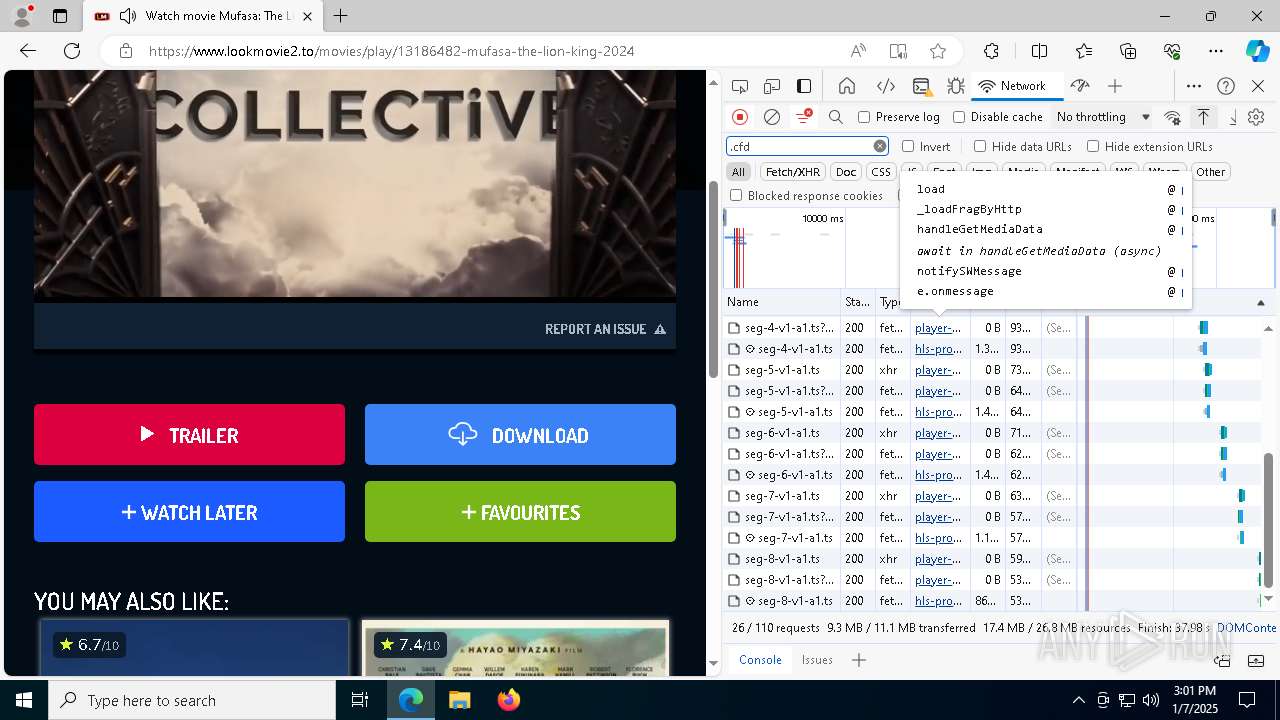Open the Console tool with warning badge
This screenshot has width=1280, height=720.
921,86
